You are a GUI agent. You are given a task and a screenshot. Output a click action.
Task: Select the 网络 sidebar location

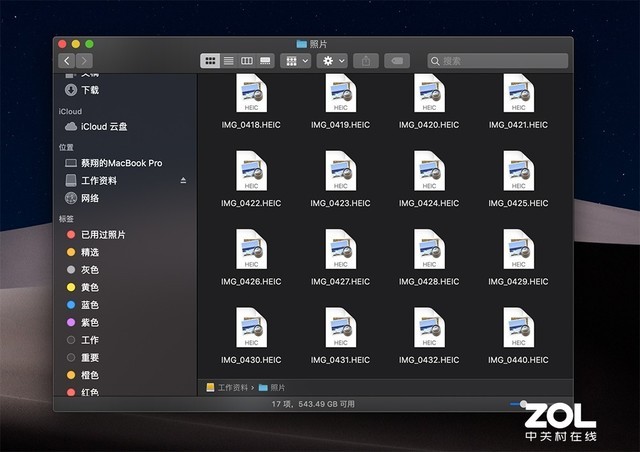(x=90, y=198)
